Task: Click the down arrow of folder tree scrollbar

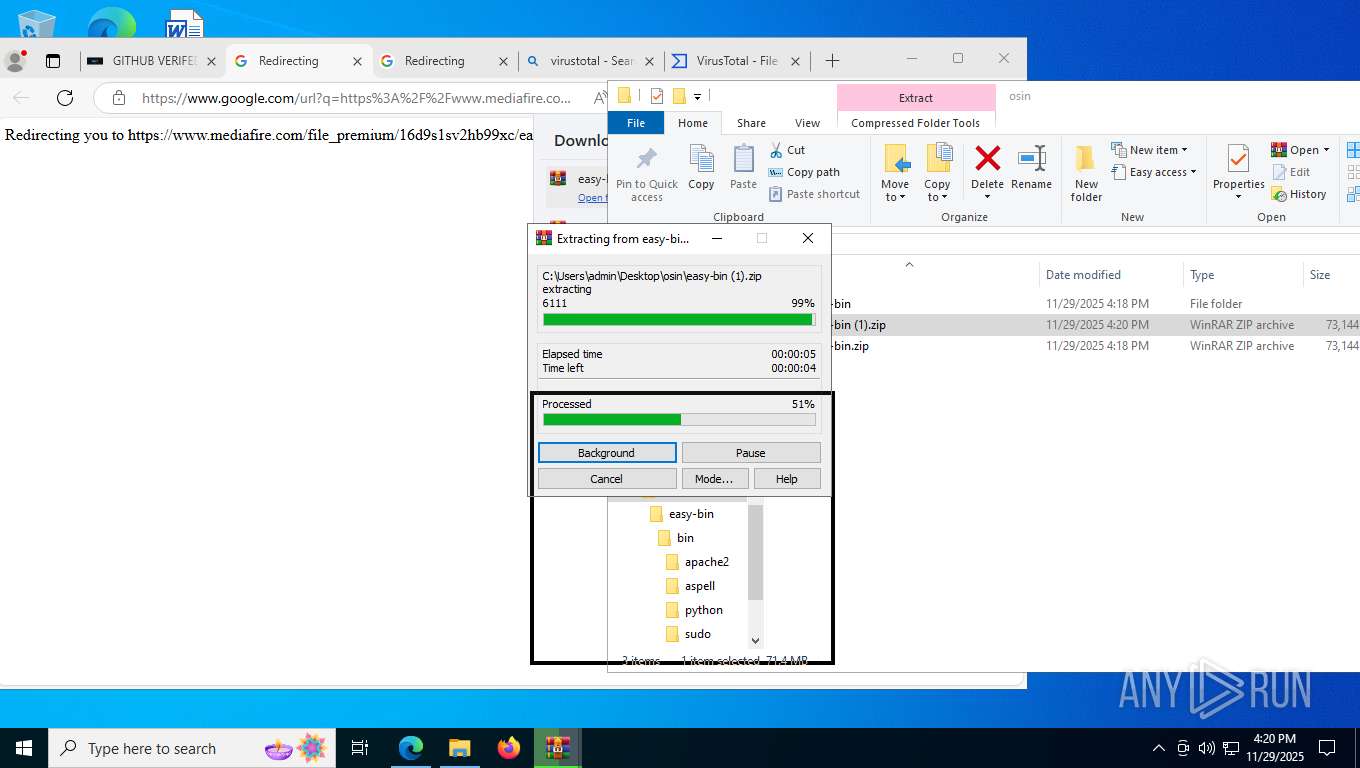Action: click(755, 640)
